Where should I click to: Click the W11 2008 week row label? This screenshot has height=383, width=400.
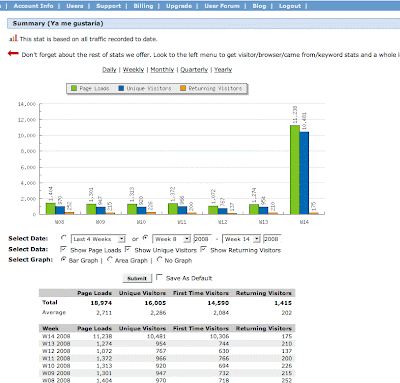click(x=56, y=358)
